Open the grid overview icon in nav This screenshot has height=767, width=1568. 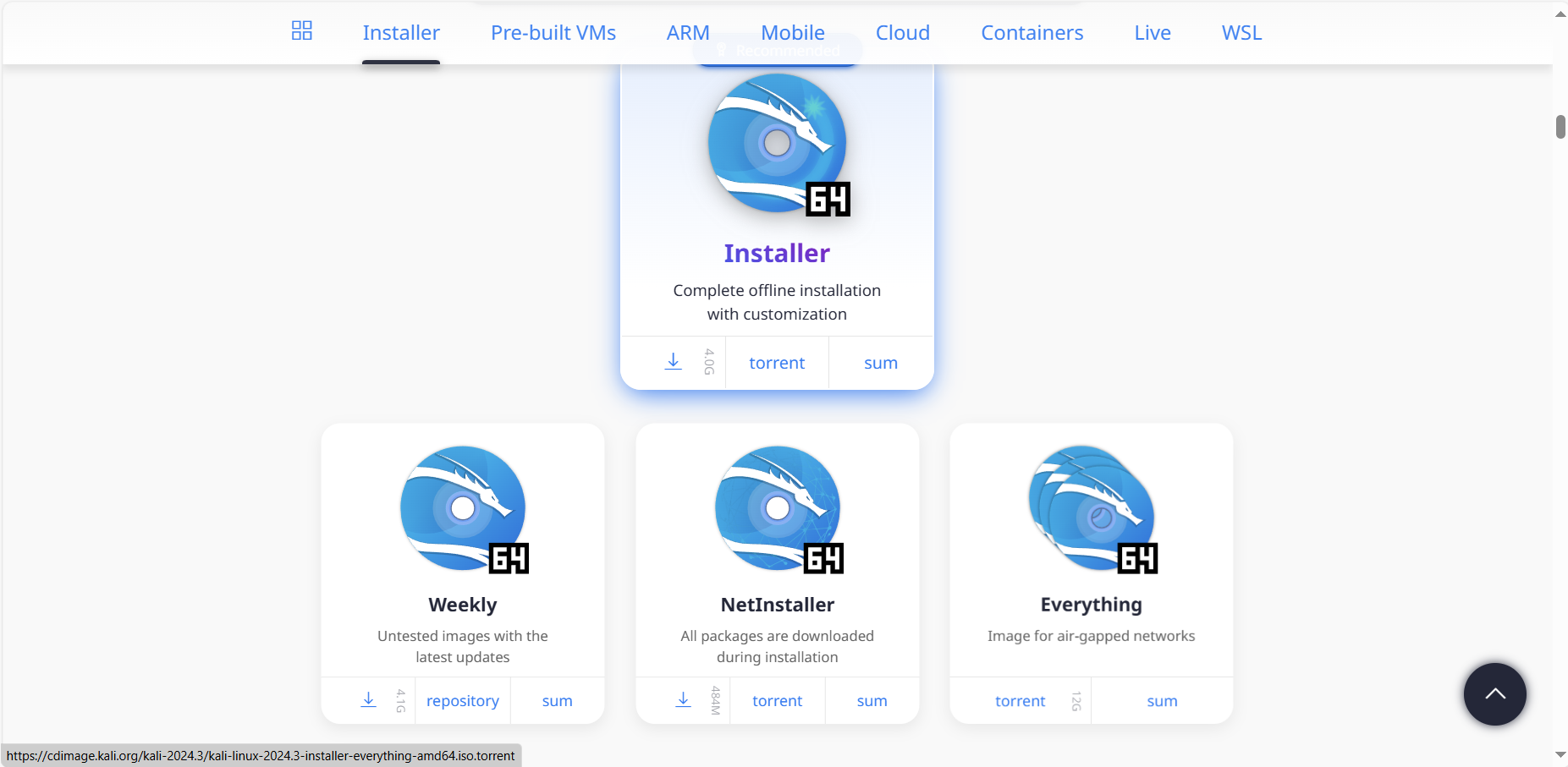pyautogui.click(x=302, y=31)
